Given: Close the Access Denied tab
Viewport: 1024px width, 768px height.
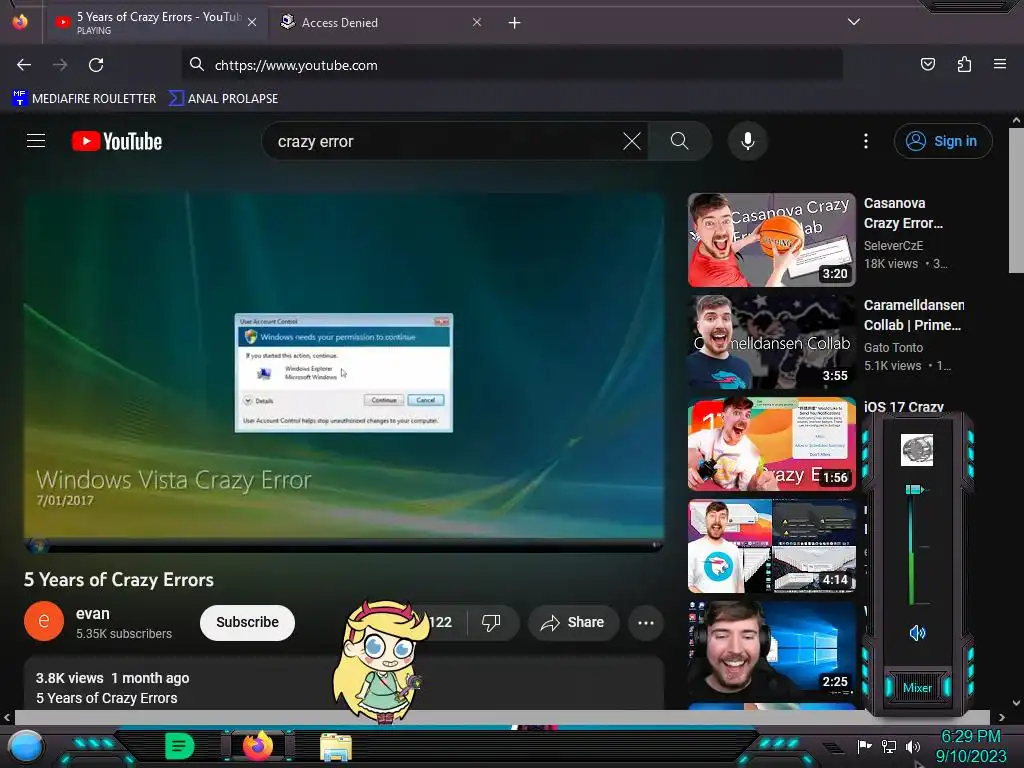Looking at the screenshot, I should [477, 22].
